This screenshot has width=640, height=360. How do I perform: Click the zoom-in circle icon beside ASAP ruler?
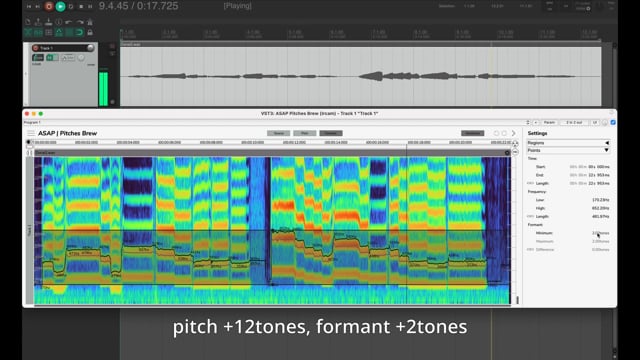coord(515,144)
